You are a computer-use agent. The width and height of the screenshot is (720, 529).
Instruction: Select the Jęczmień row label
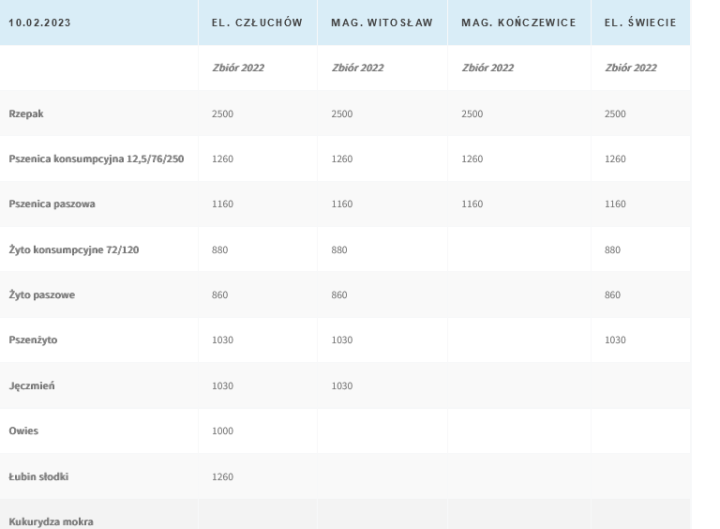33,386
